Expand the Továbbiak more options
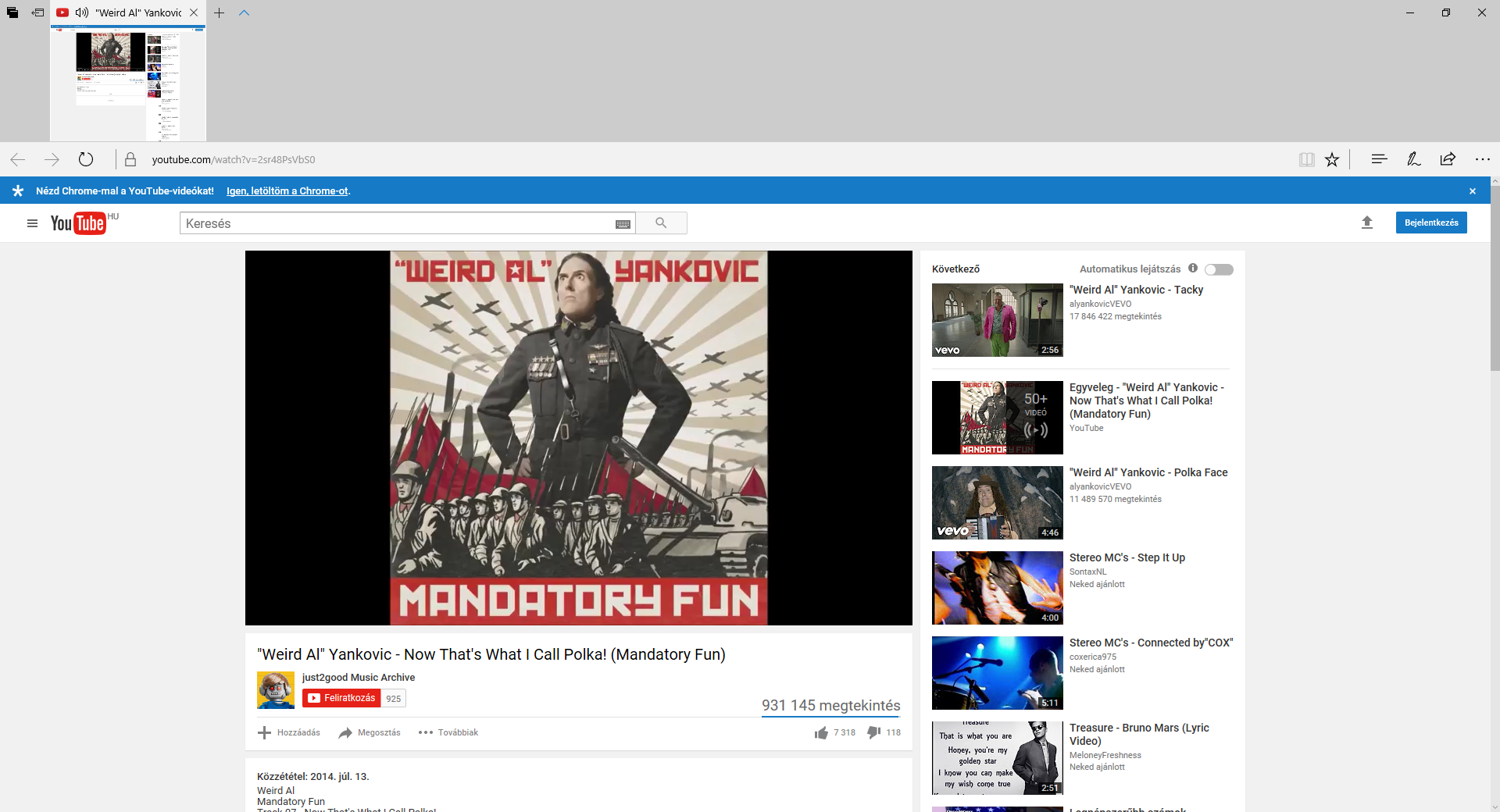Screen dimensions: 1500x812 point(448,732)
